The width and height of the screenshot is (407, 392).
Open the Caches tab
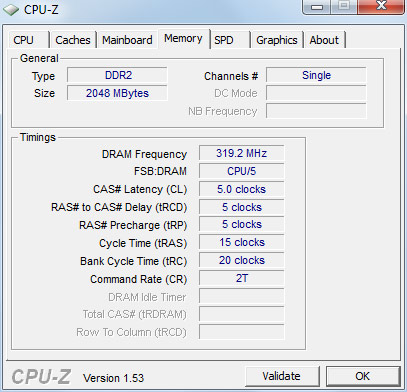pyautogui.click(x=73, y=40)
